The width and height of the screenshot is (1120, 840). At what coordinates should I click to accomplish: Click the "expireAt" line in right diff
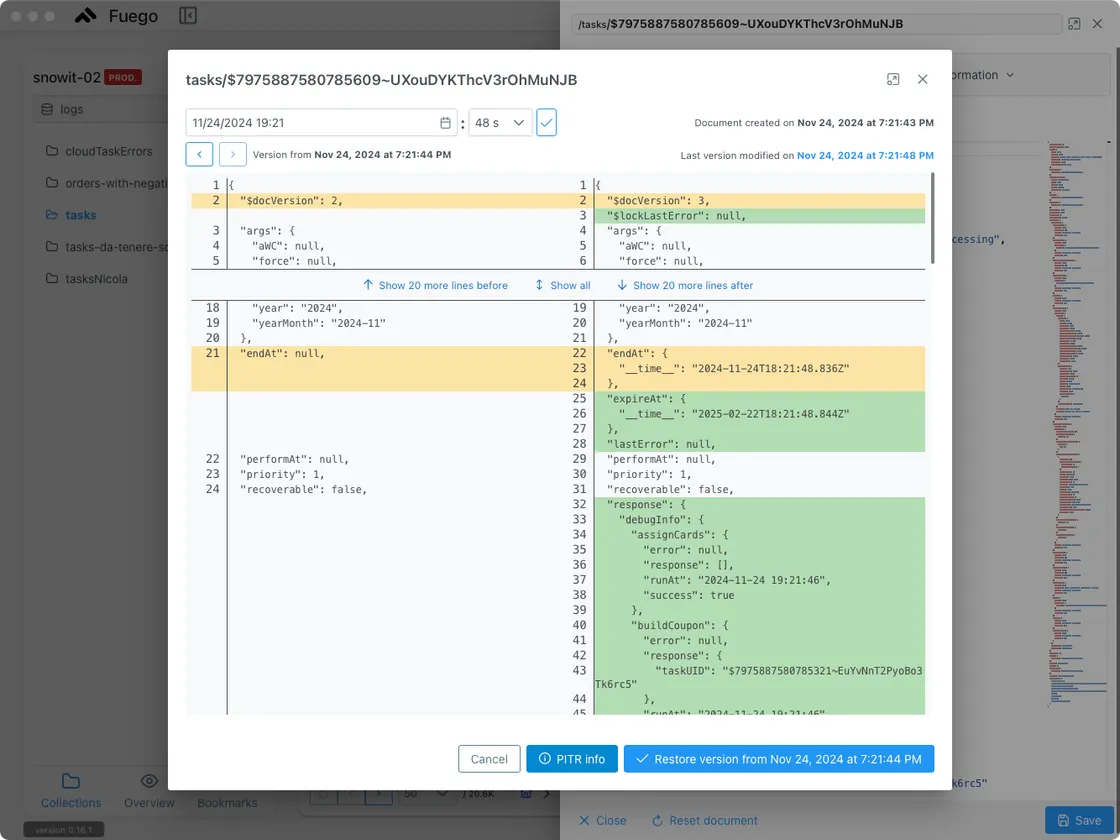(x=759, y=399)
